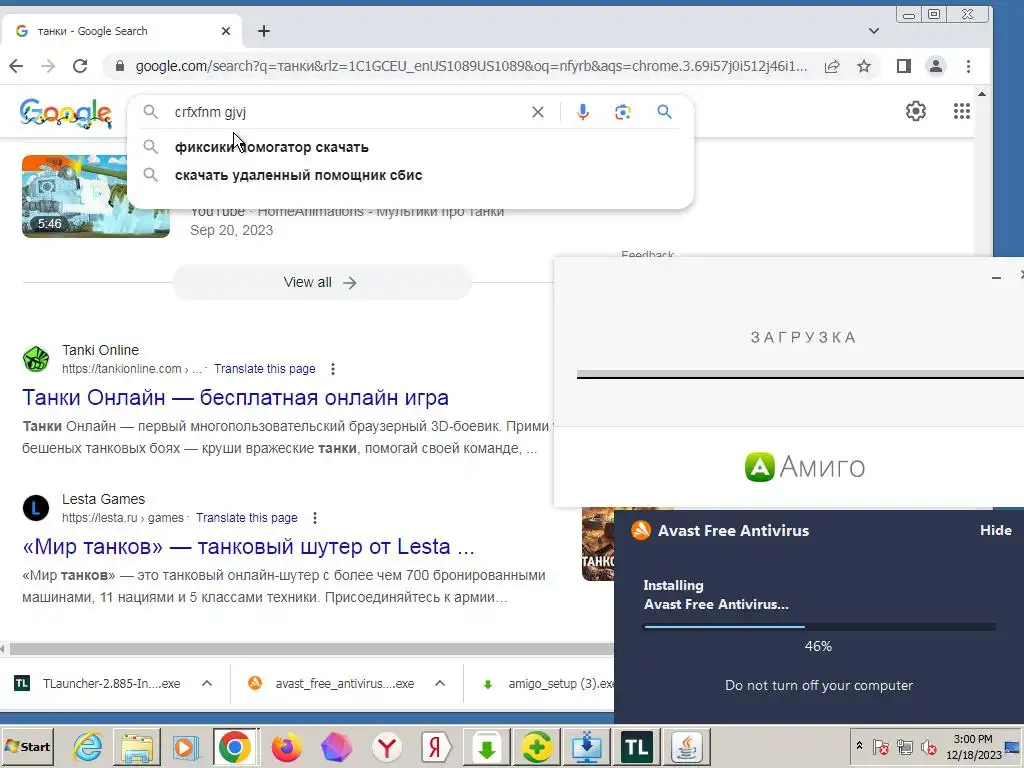Screen dimensions: 1024x768
Task: Share this page from address bar
Action: point(832,66)
